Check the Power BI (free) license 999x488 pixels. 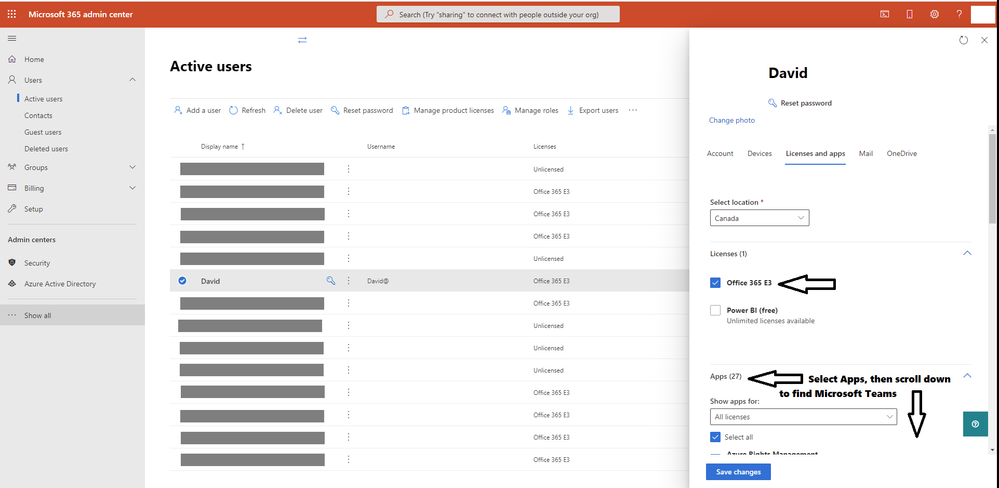pos(715,310)
